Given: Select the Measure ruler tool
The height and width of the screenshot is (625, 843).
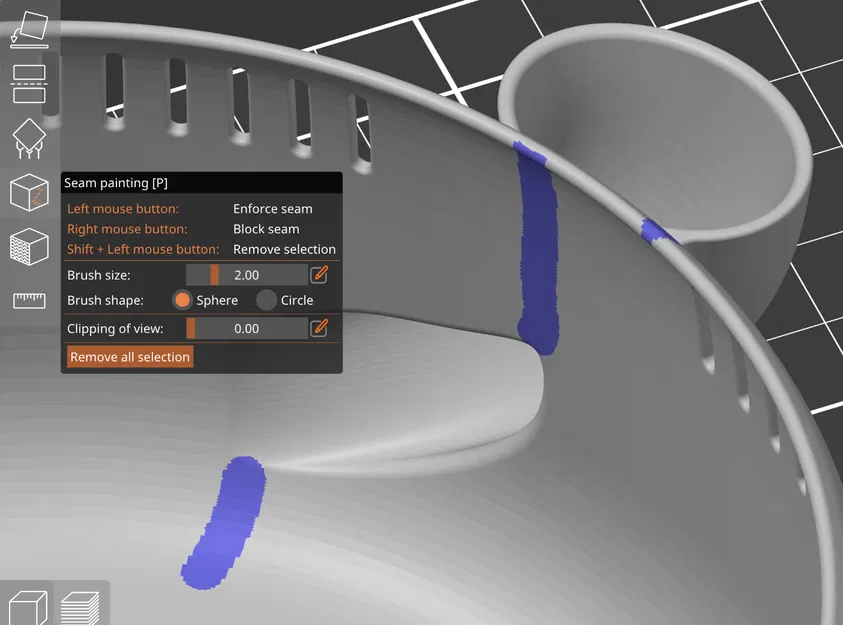Looking at the screenshot, I should point(29,300).
